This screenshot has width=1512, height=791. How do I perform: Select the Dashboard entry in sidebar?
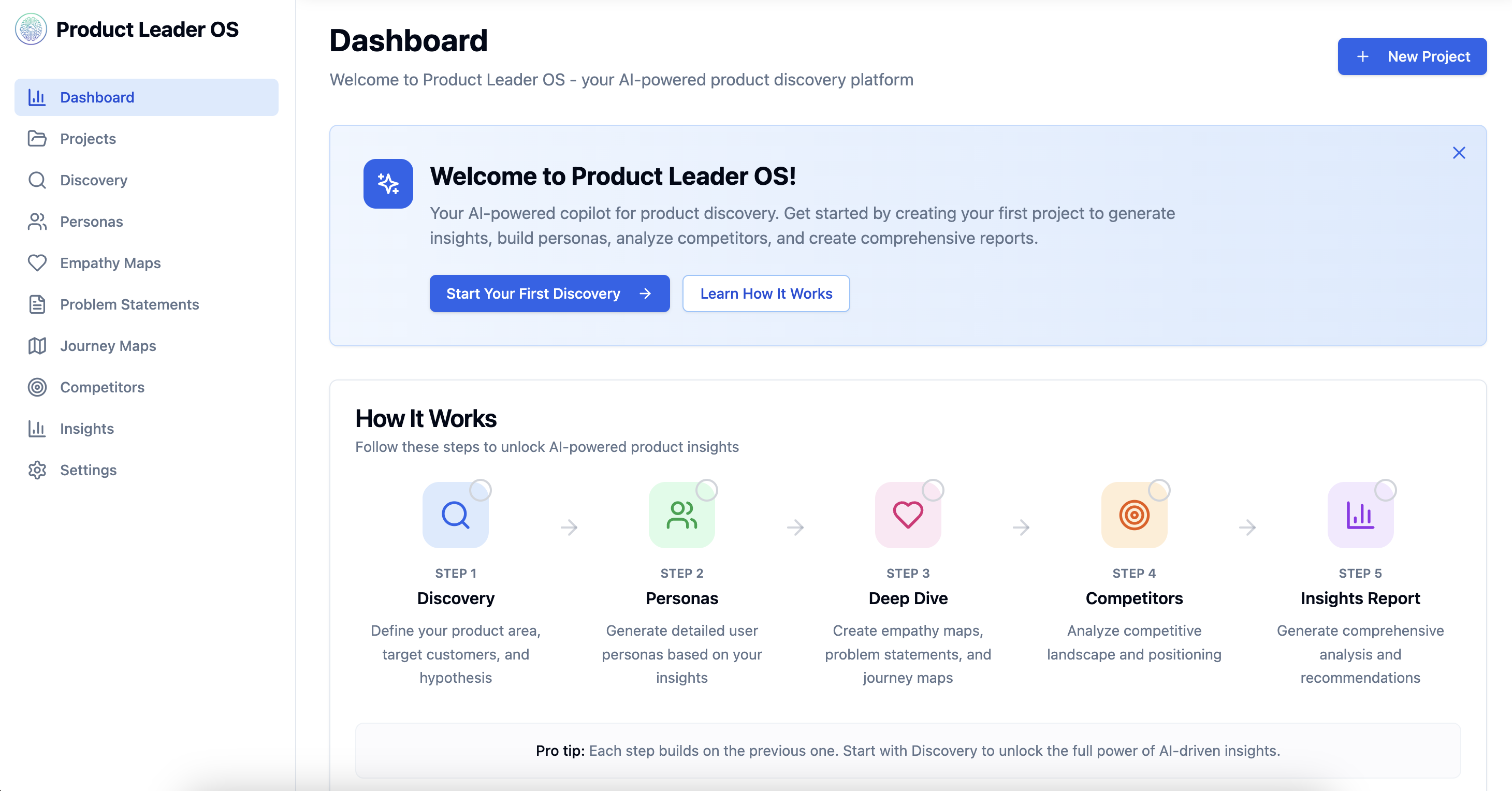(97, 97)
